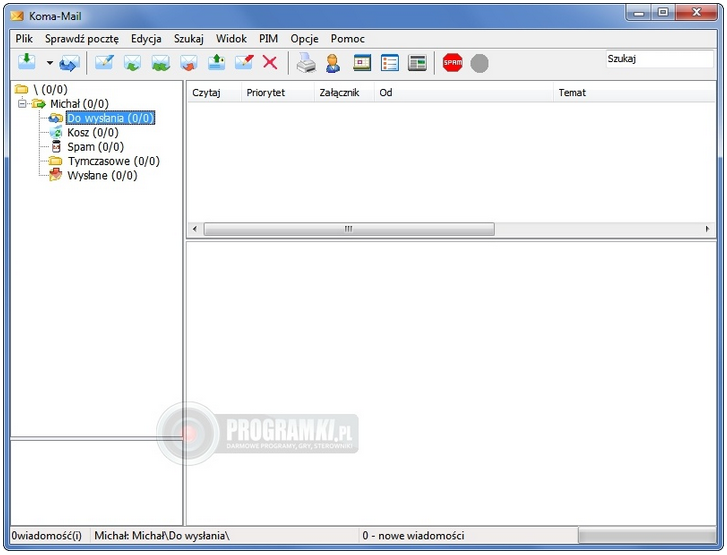Image resolution: width=727 pixels, height=555 pixels.
Task: Click status text 0 - nowe wiadomości
Action: [413, 536]
